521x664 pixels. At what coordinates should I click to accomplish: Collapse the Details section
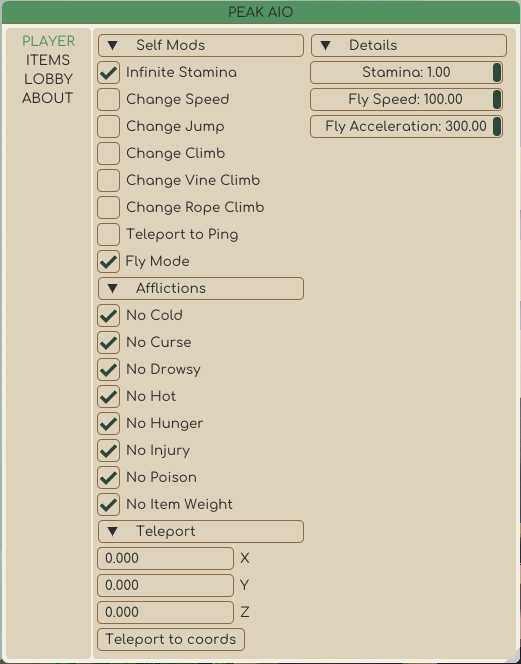point(409,45)
